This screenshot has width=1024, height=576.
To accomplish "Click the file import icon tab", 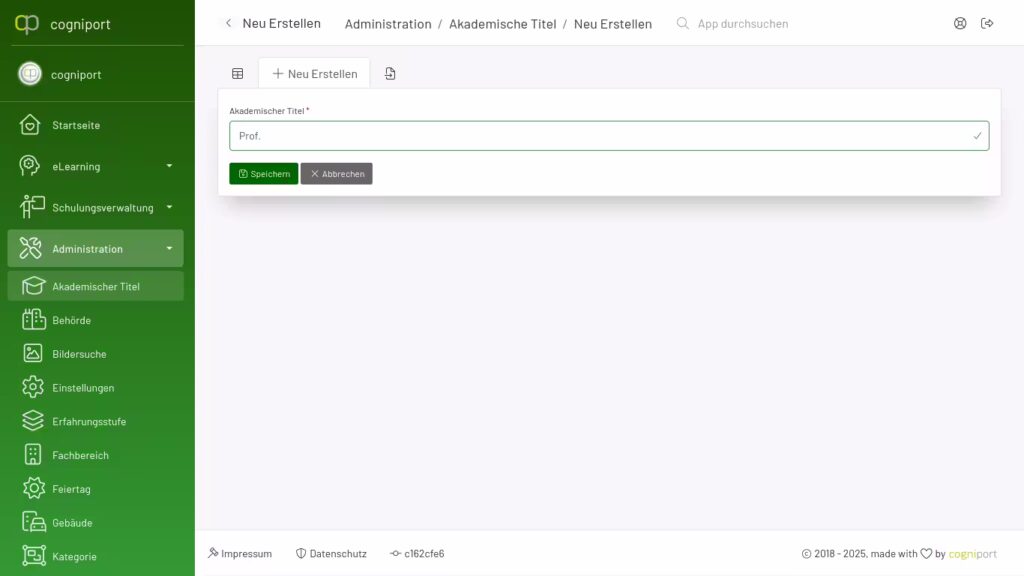I will 390,74.
